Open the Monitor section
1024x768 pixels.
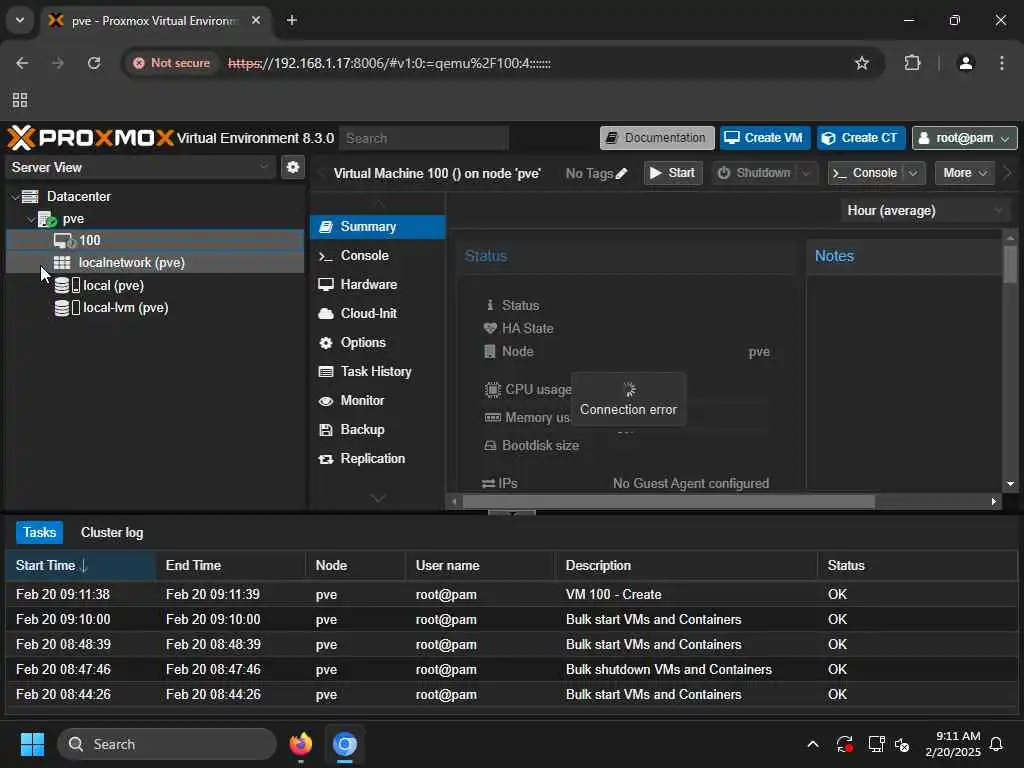click(377, 400)
